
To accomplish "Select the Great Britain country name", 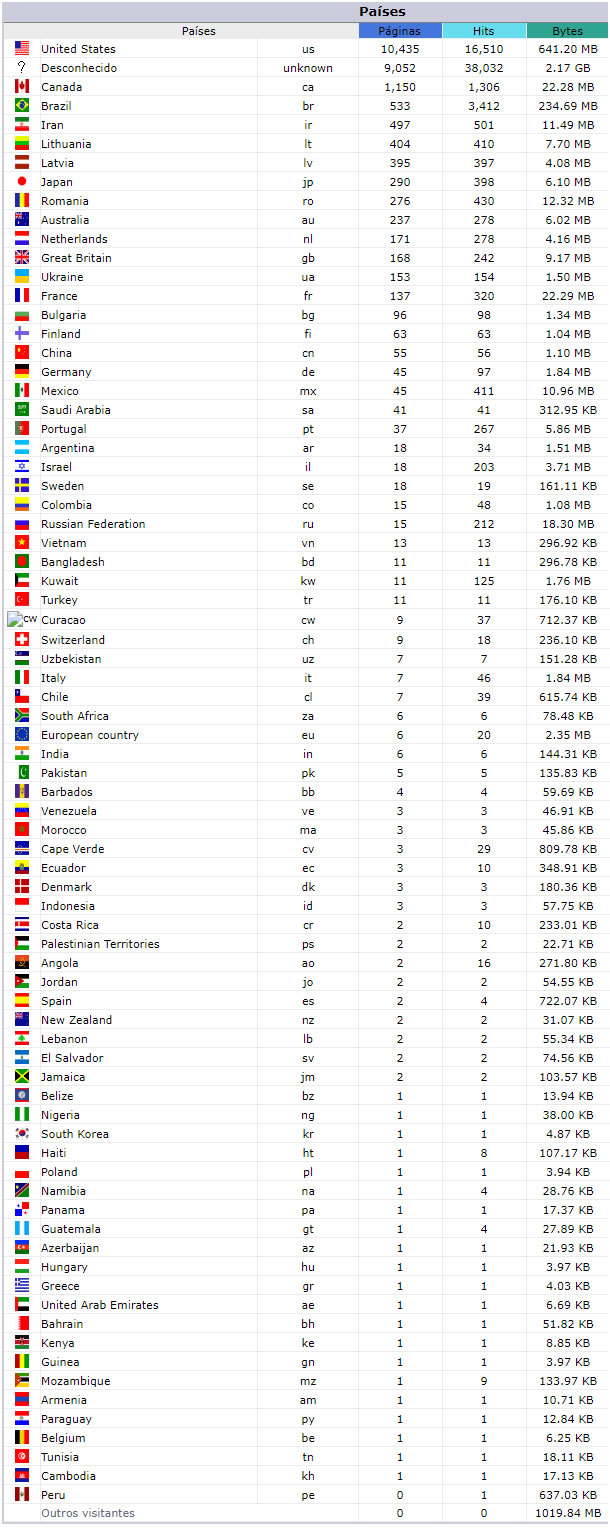I will [x=76, y=258].
